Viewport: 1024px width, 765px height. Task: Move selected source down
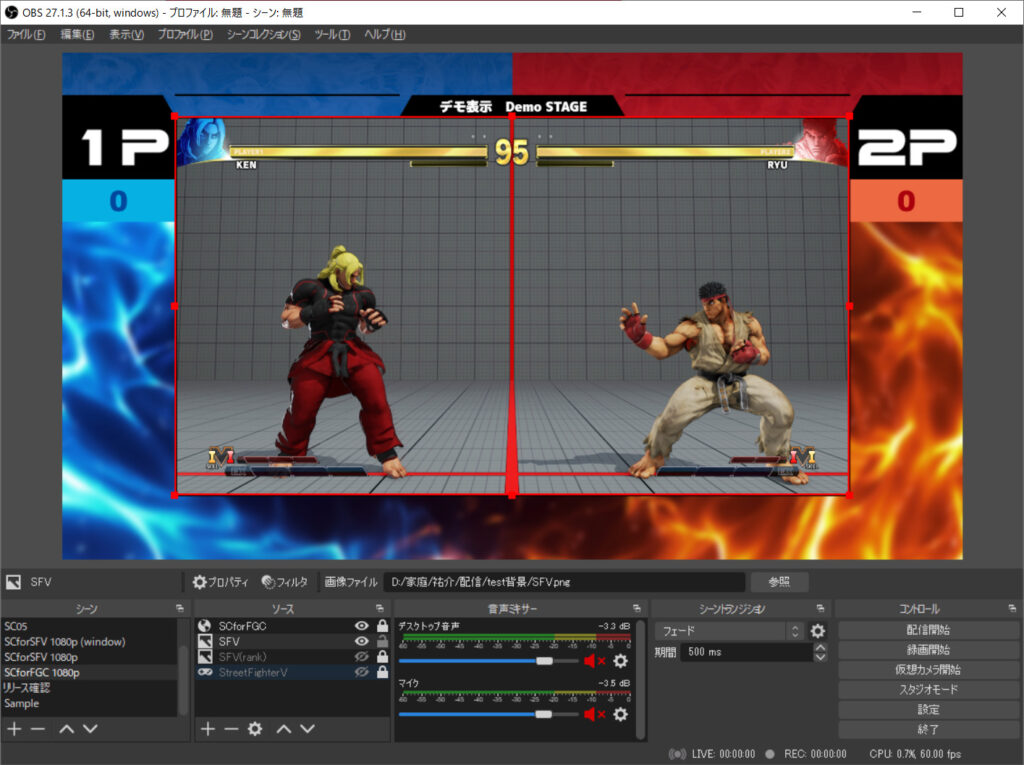pyautogui.click(x=307, y=728)
